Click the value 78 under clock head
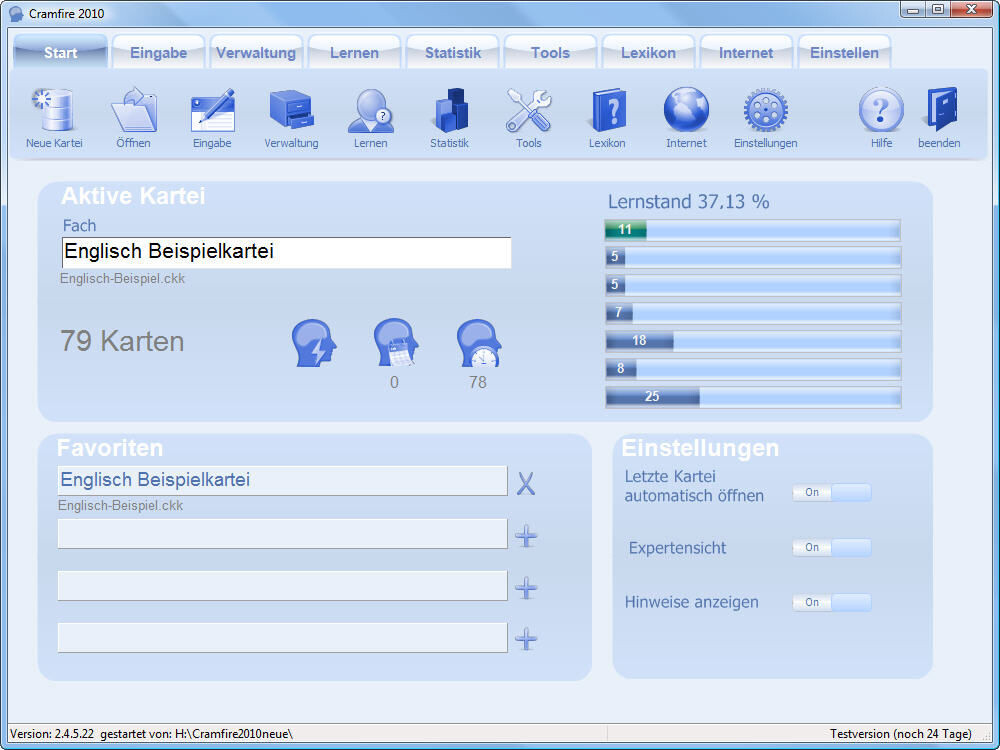1000x750 pixels. [478, 382]
